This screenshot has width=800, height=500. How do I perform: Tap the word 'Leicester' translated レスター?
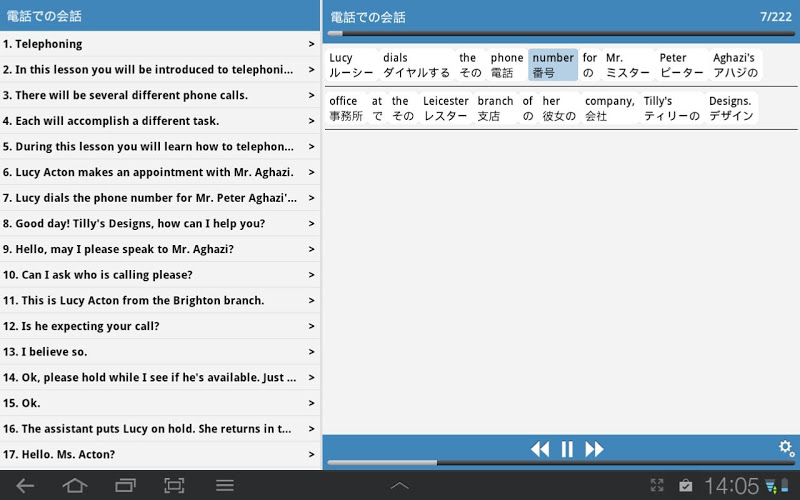pos(445,108)
